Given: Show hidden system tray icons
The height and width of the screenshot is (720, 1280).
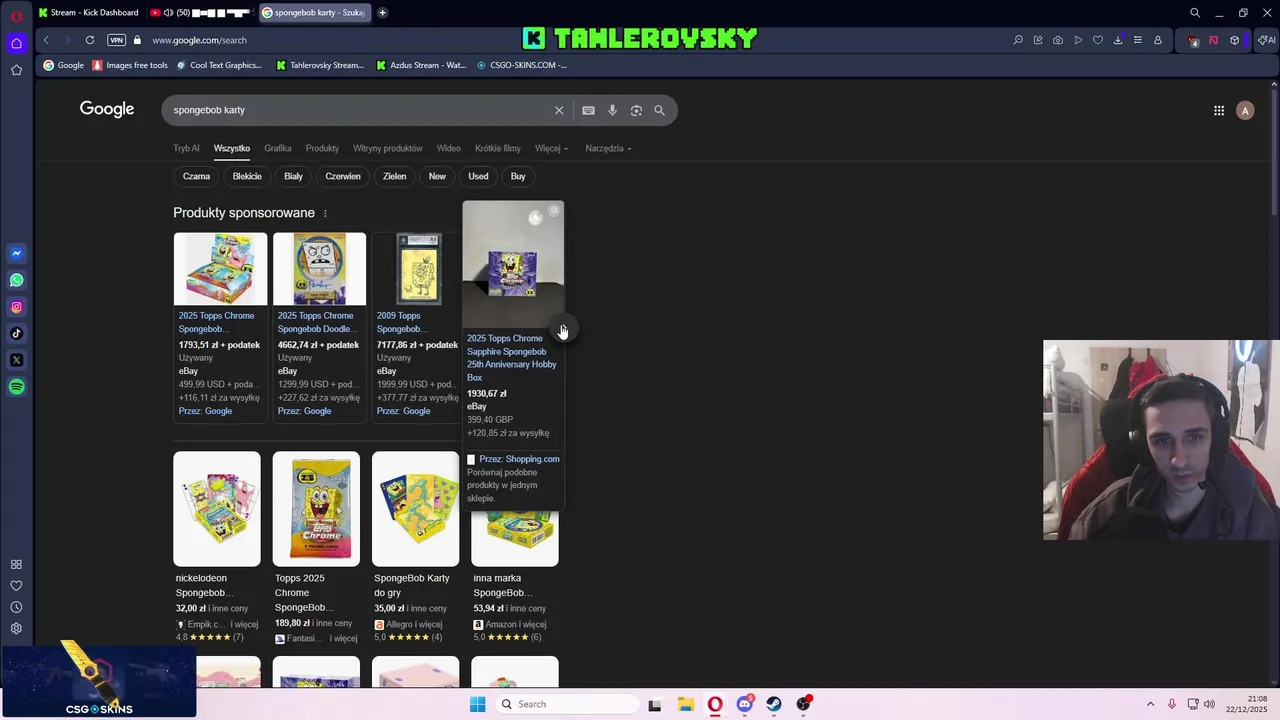Looking at the screenshot, I should (1150, 704).
